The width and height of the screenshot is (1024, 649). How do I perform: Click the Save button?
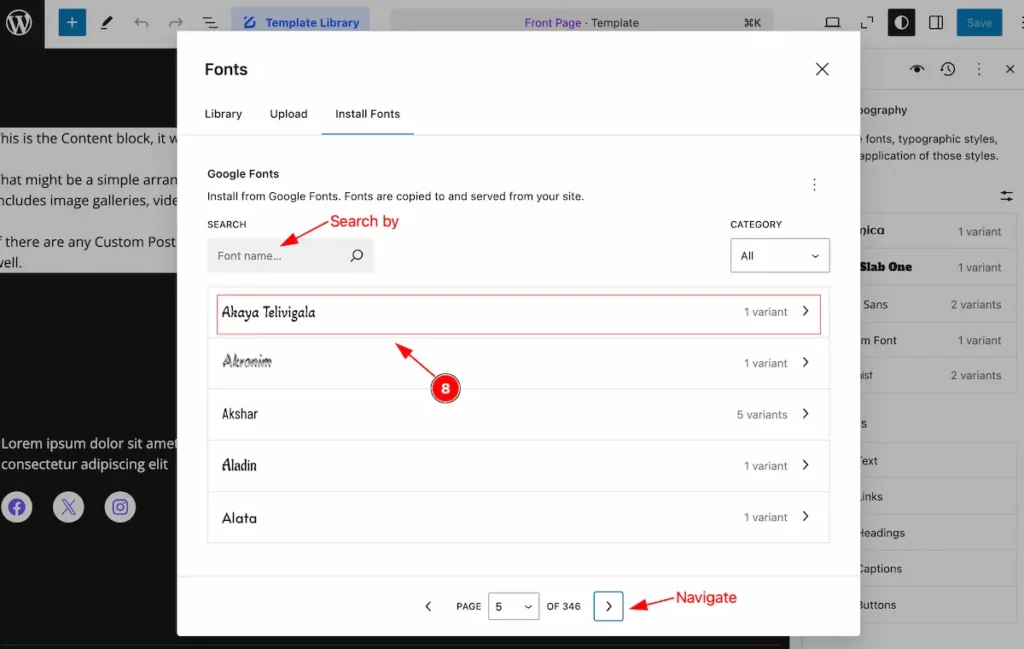click(979, 23)
